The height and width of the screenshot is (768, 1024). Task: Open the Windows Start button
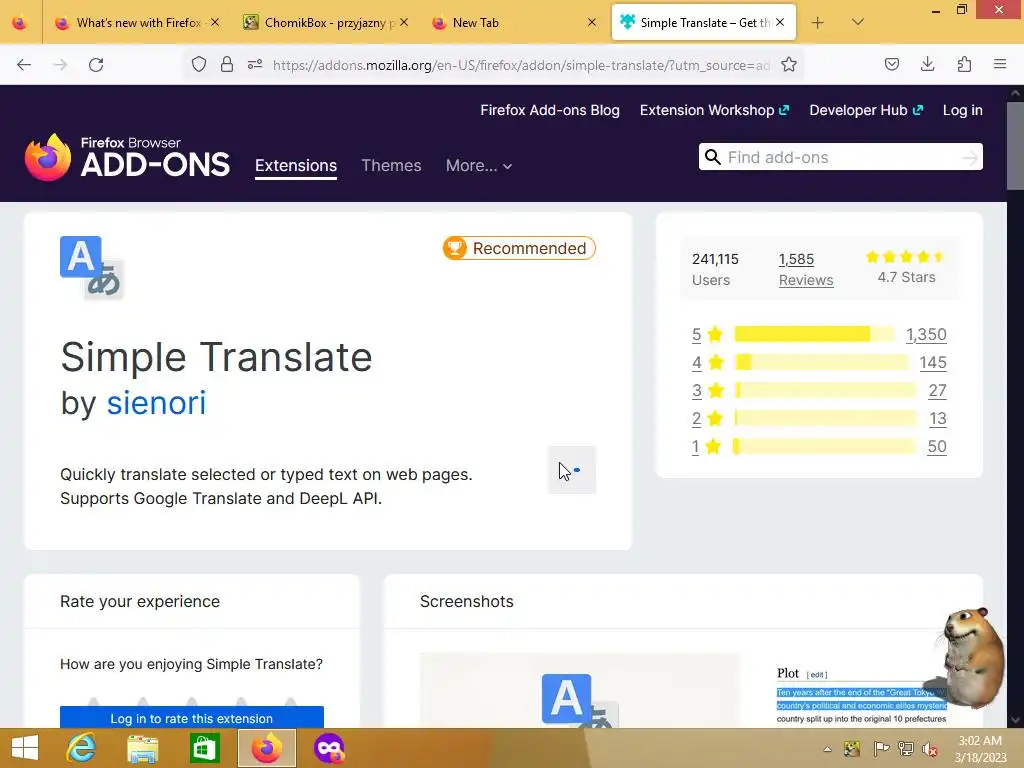(25, 748)
